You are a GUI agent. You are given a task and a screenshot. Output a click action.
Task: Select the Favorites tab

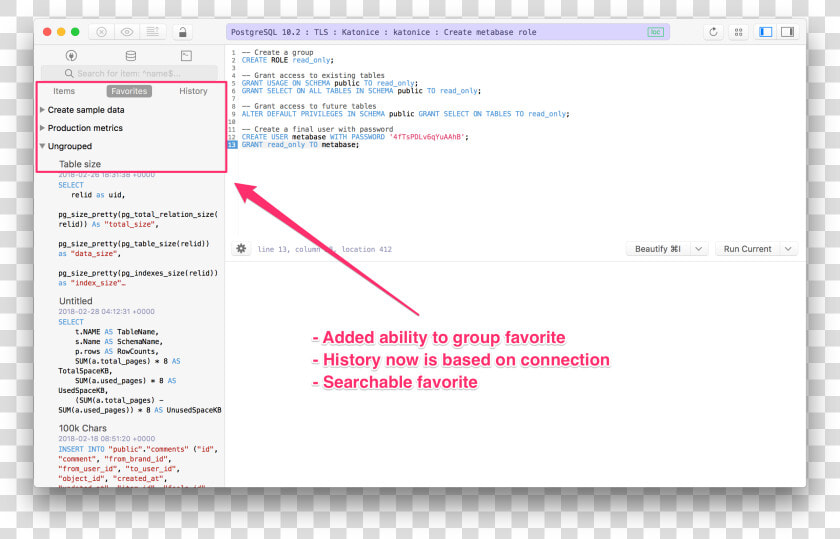(x=129, y=91)
